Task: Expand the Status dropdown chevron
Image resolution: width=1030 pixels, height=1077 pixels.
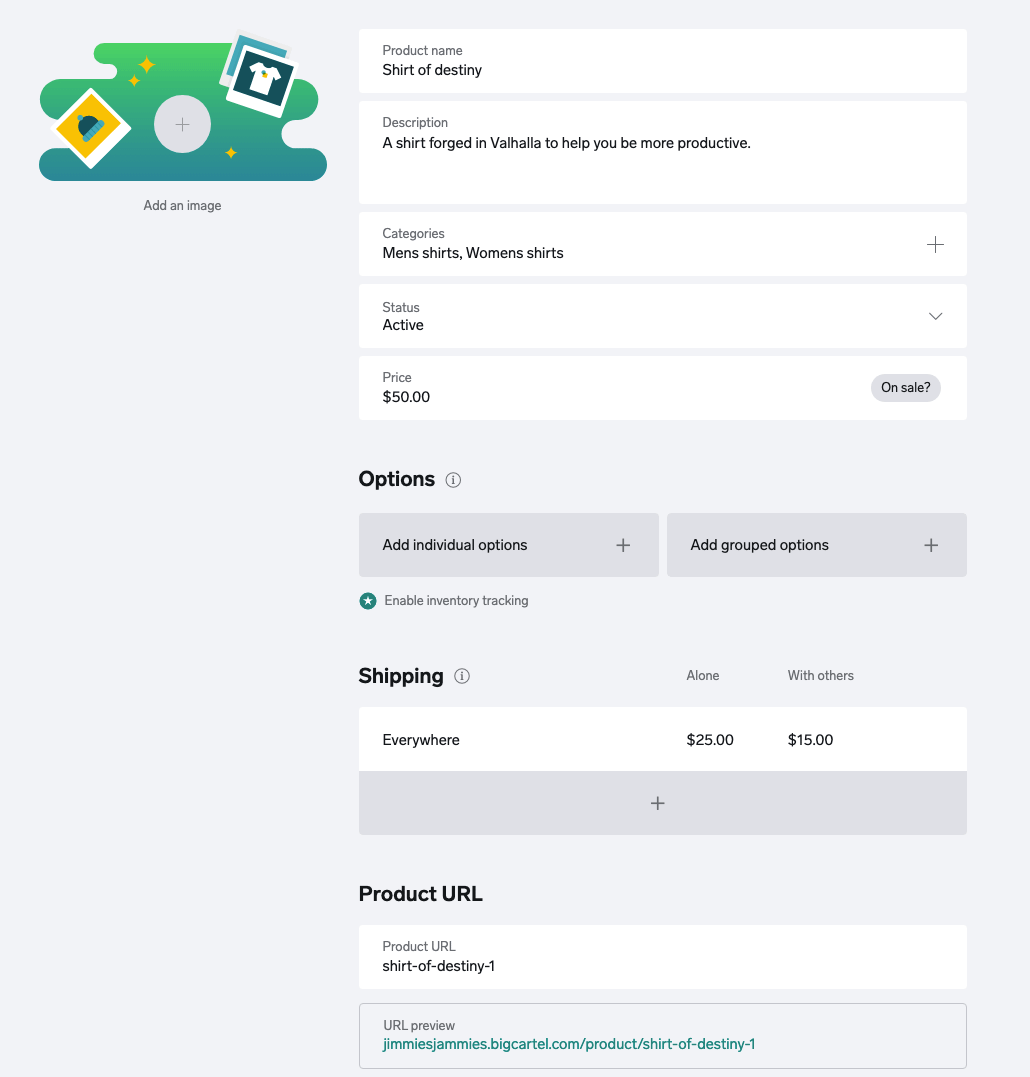Action: [x=935, y=316]
